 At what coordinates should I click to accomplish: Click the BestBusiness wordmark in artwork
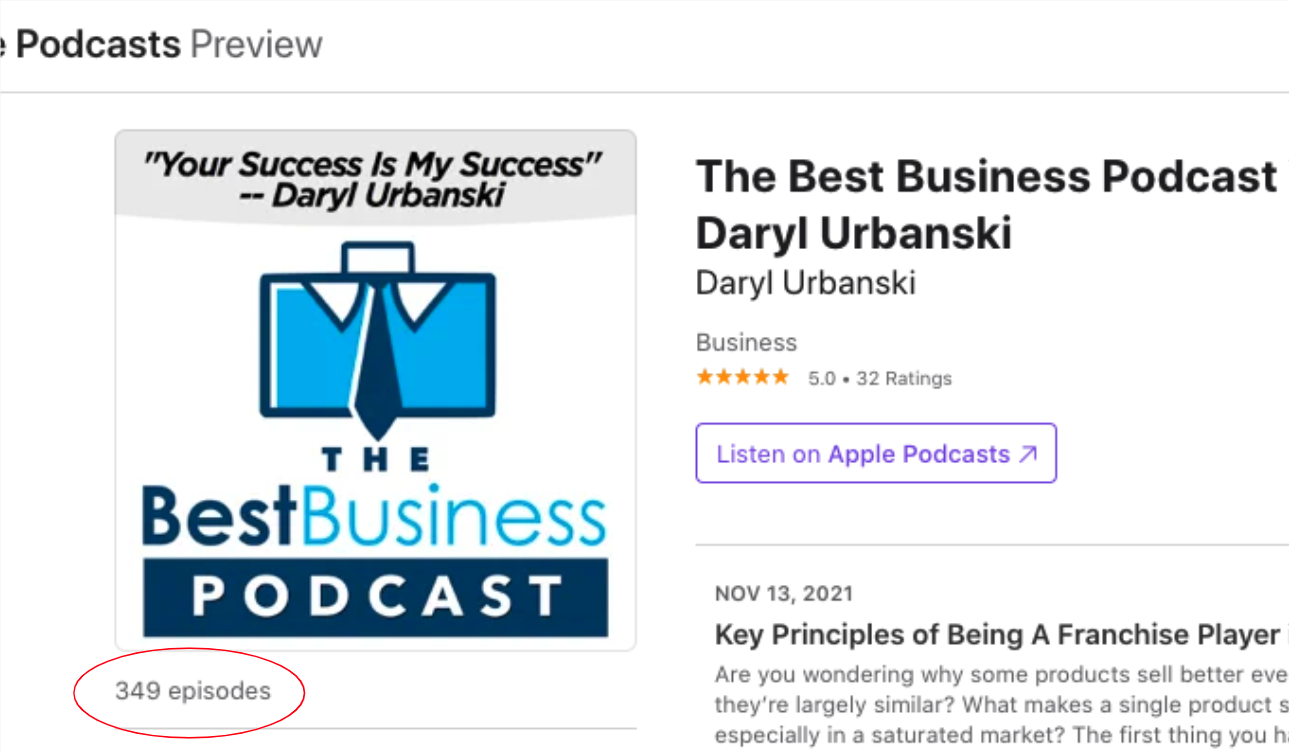tap(375, 516)
